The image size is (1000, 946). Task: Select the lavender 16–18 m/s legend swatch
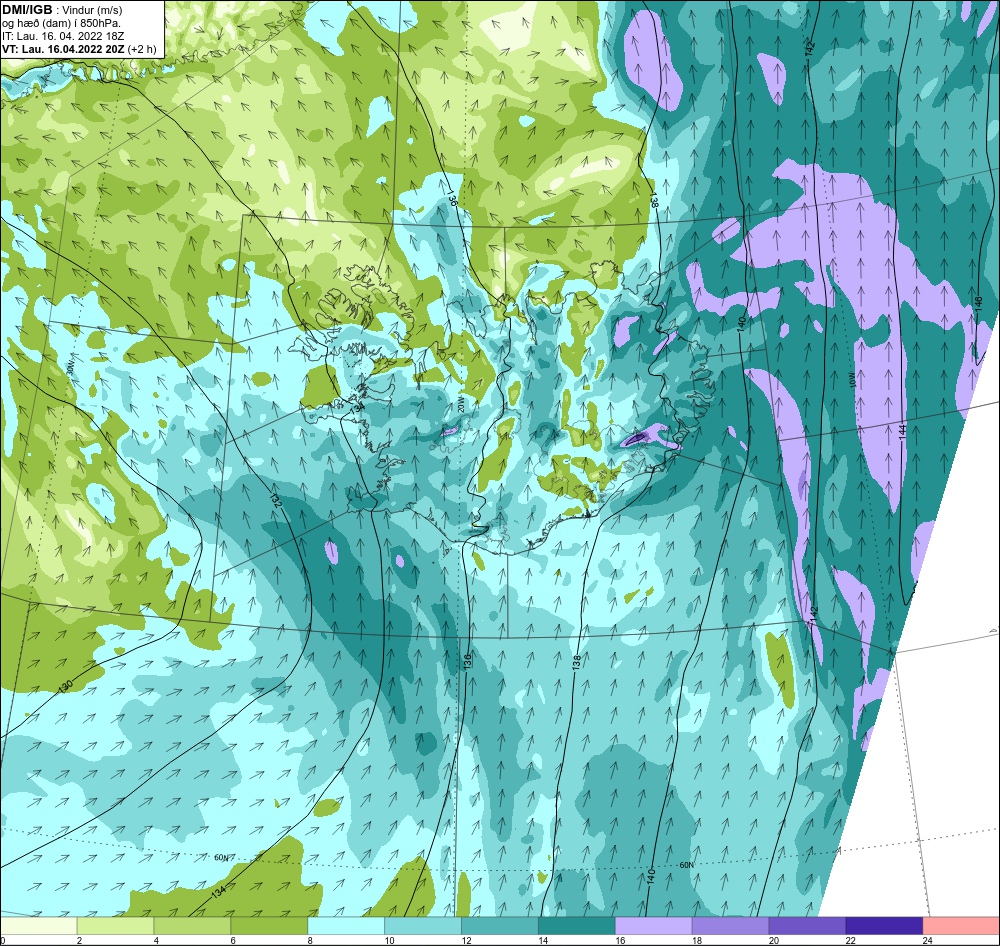653,925
